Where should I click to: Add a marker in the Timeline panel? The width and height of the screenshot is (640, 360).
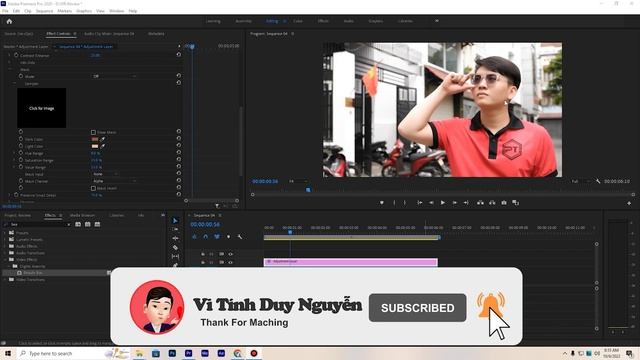click(x=228, y=237)
